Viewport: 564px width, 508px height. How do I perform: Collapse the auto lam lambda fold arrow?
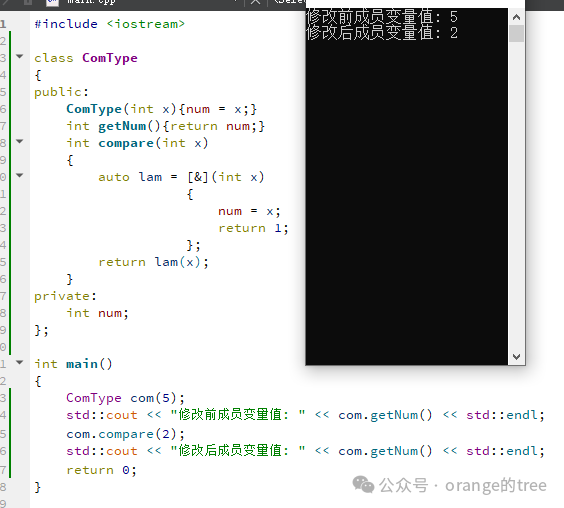point(20,176)
